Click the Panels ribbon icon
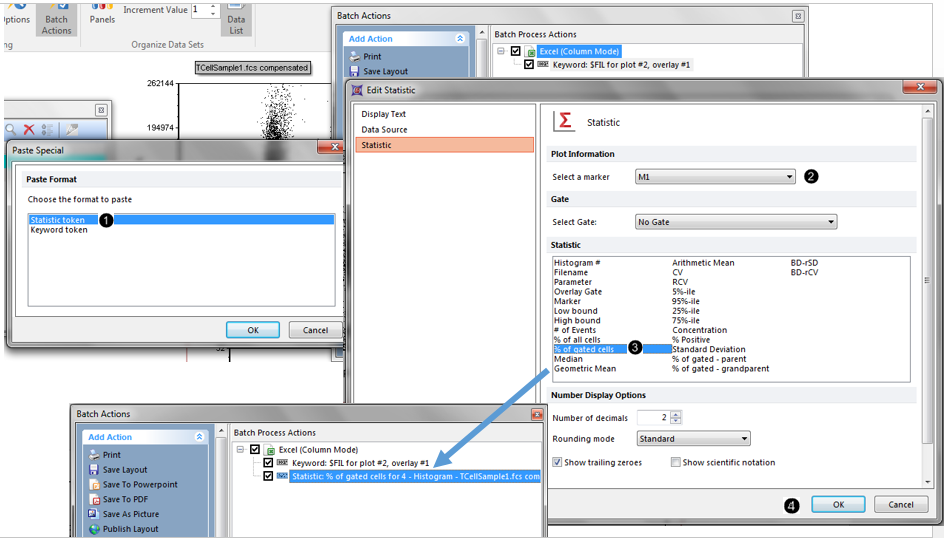Screen dimensions: 944x538 [102, 14]
